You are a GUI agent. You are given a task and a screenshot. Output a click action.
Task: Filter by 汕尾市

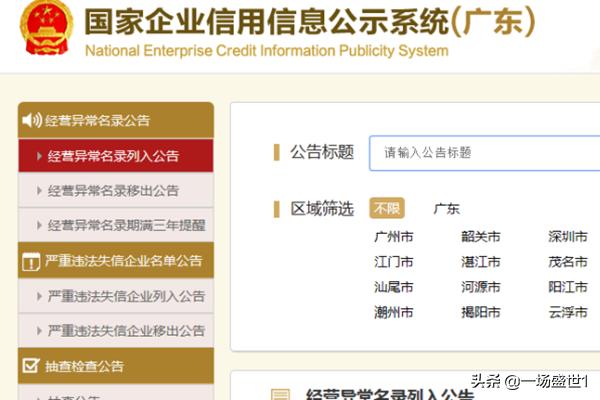[394, 287]
